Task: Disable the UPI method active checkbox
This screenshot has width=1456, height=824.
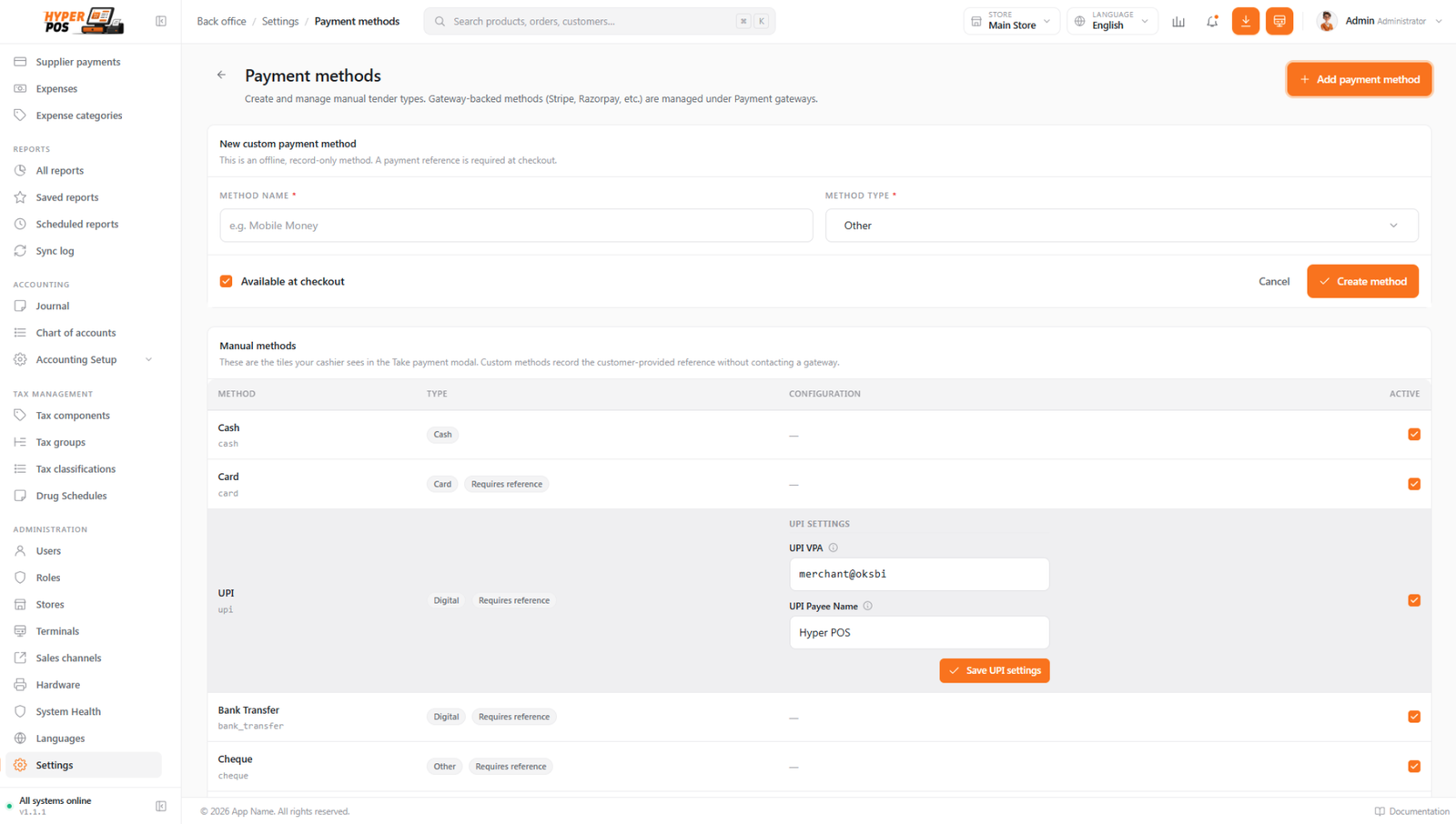Action: pyautogui.click(x=1414, y=600)
